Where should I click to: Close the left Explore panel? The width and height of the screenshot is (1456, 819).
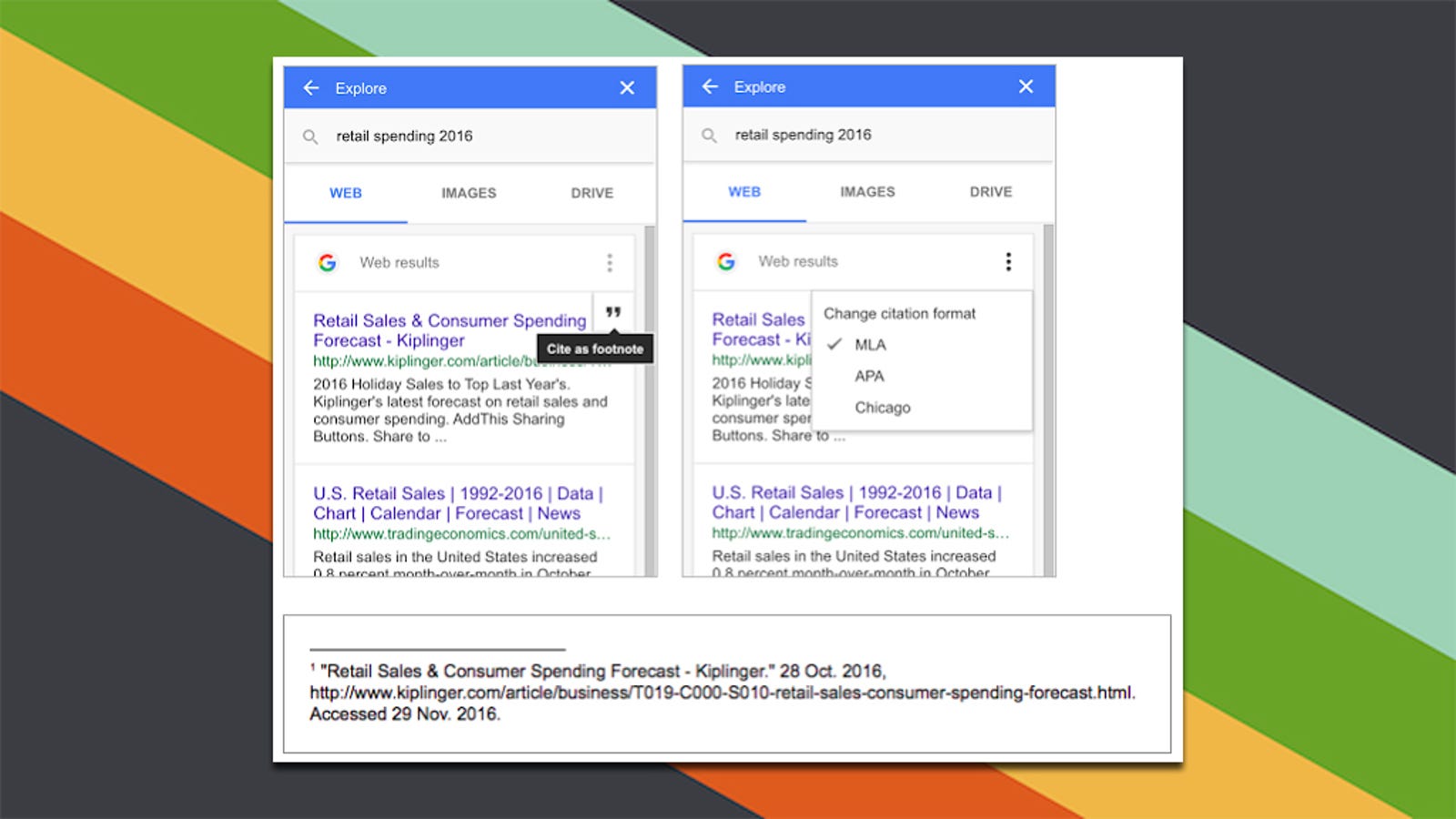click(627, 88)
